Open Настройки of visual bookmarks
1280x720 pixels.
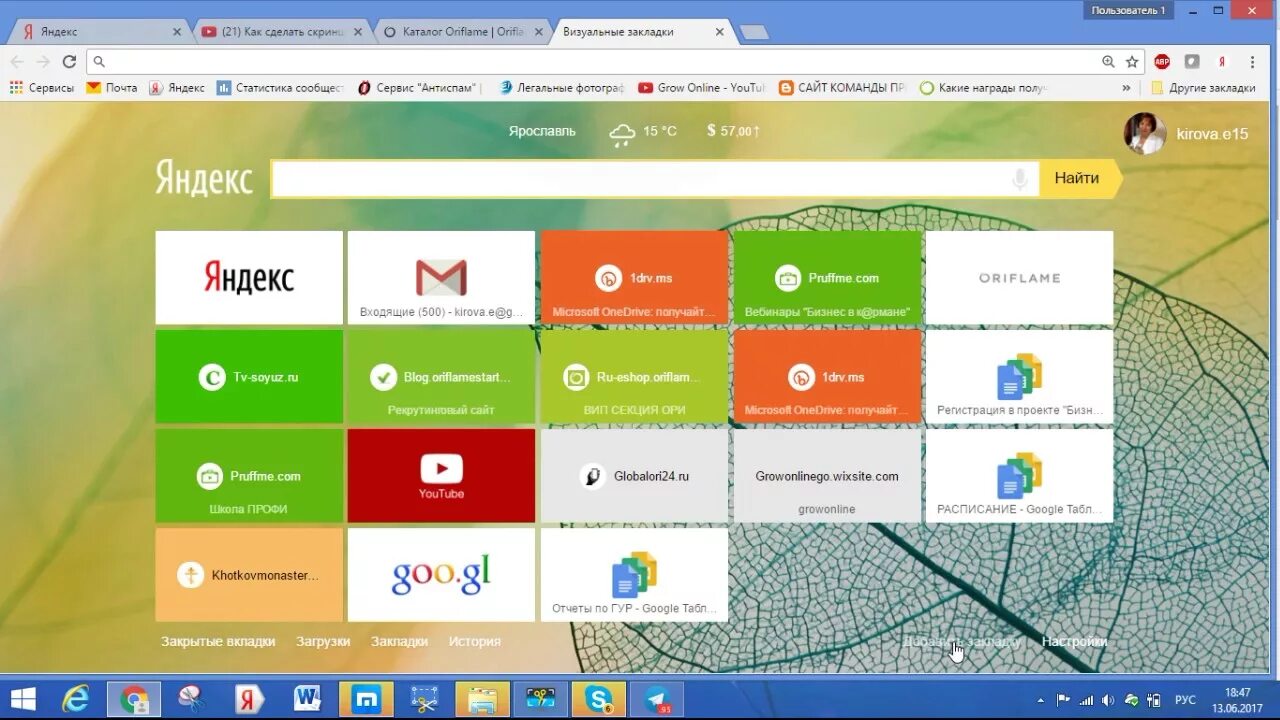1075,642
